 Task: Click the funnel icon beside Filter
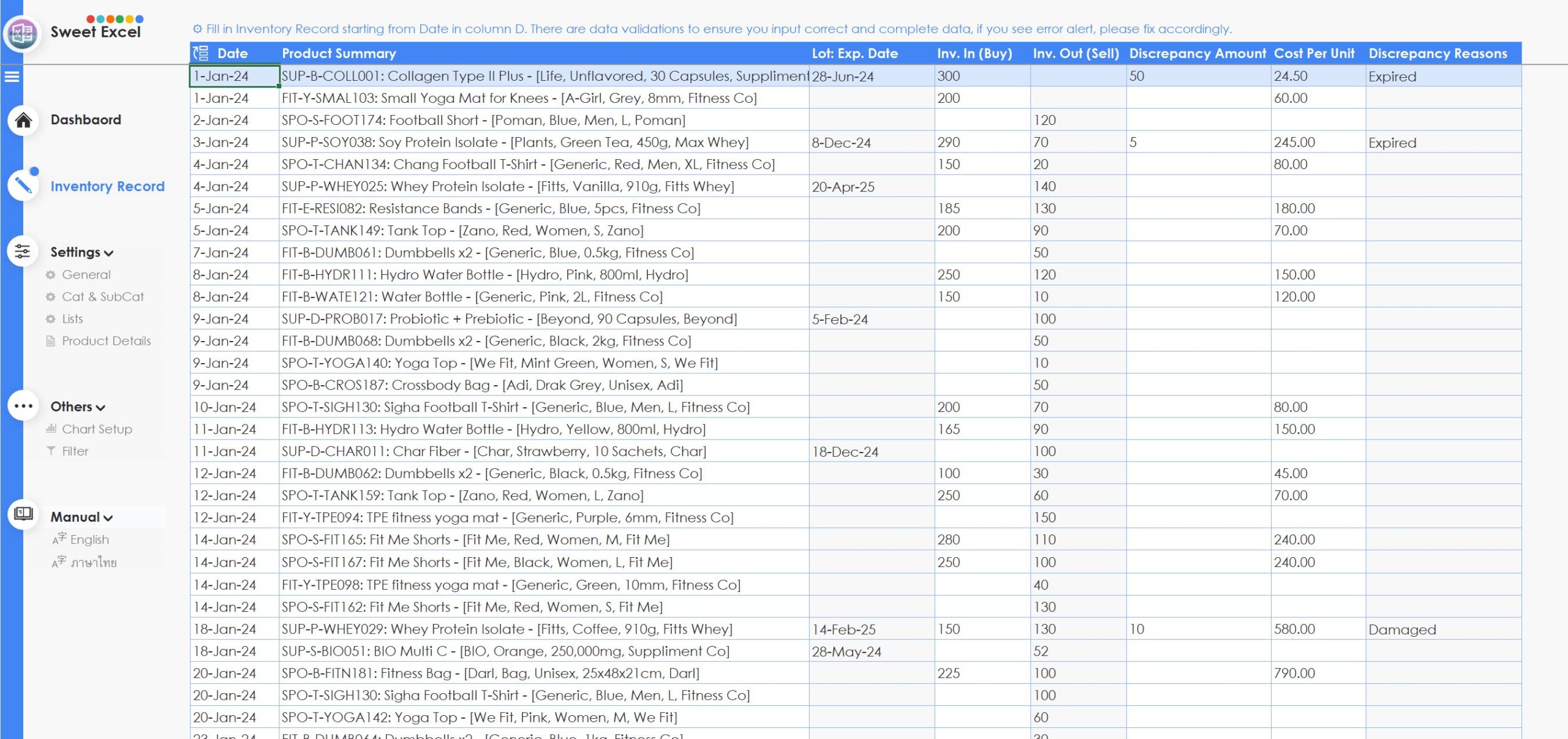51,451
